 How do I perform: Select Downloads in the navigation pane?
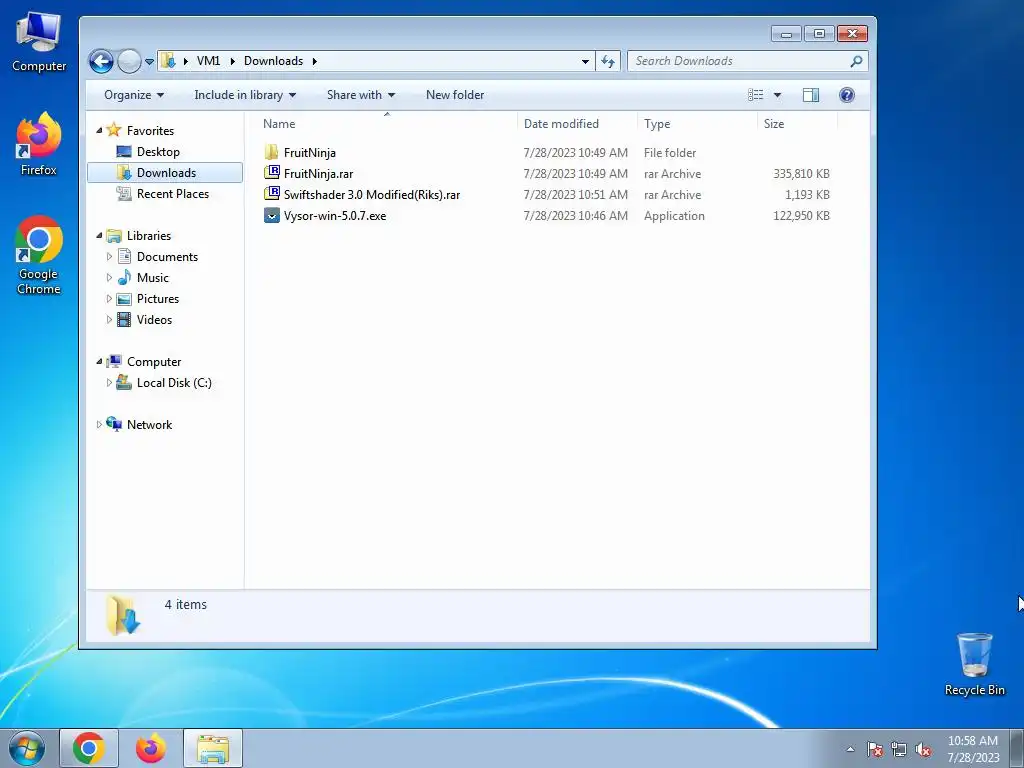pos(165,172)
